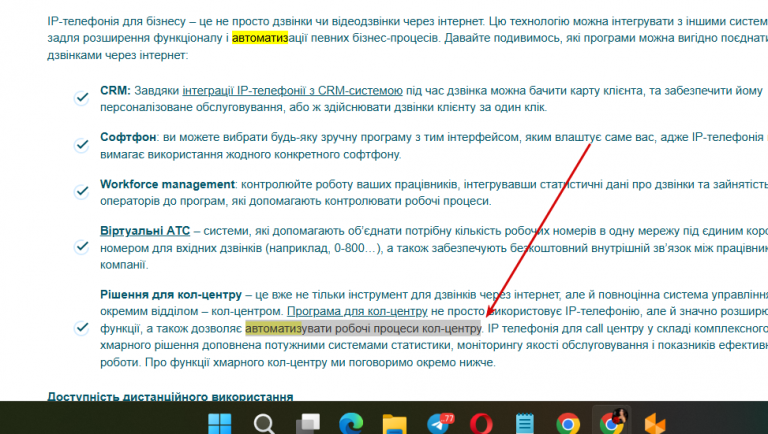
Task: Click text IP-телефонія для бізнесу
Action: [x=117, y=21]
